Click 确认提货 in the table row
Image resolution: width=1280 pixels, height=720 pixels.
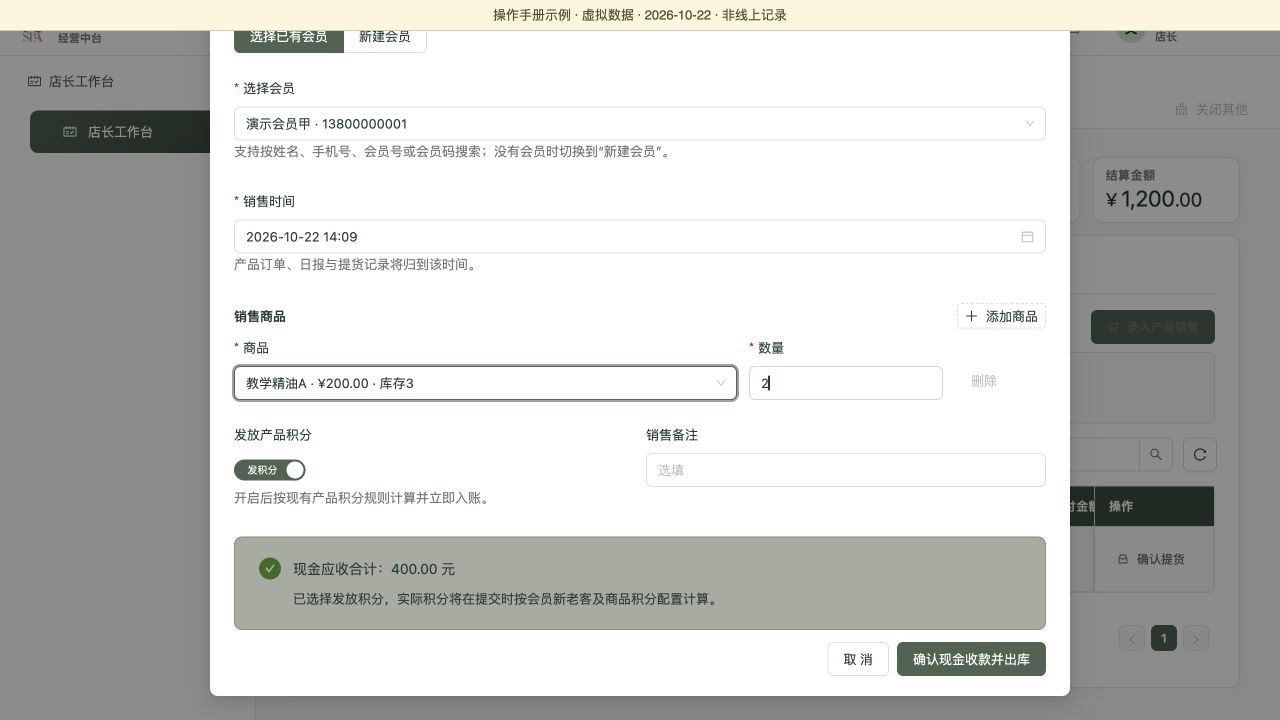(1151, 559)
